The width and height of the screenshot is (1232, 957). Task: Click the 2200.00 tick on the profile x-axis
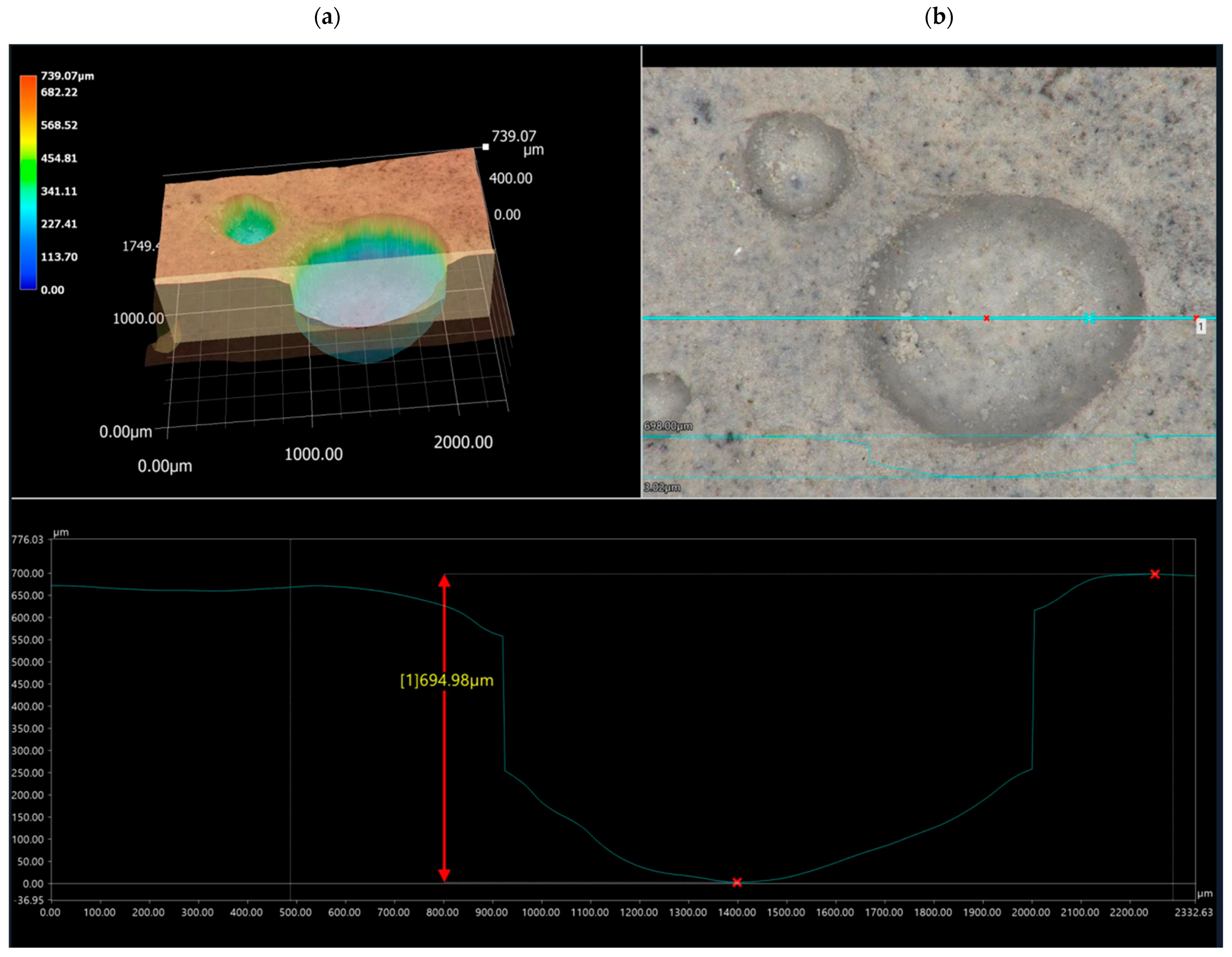pos(1129,913)
